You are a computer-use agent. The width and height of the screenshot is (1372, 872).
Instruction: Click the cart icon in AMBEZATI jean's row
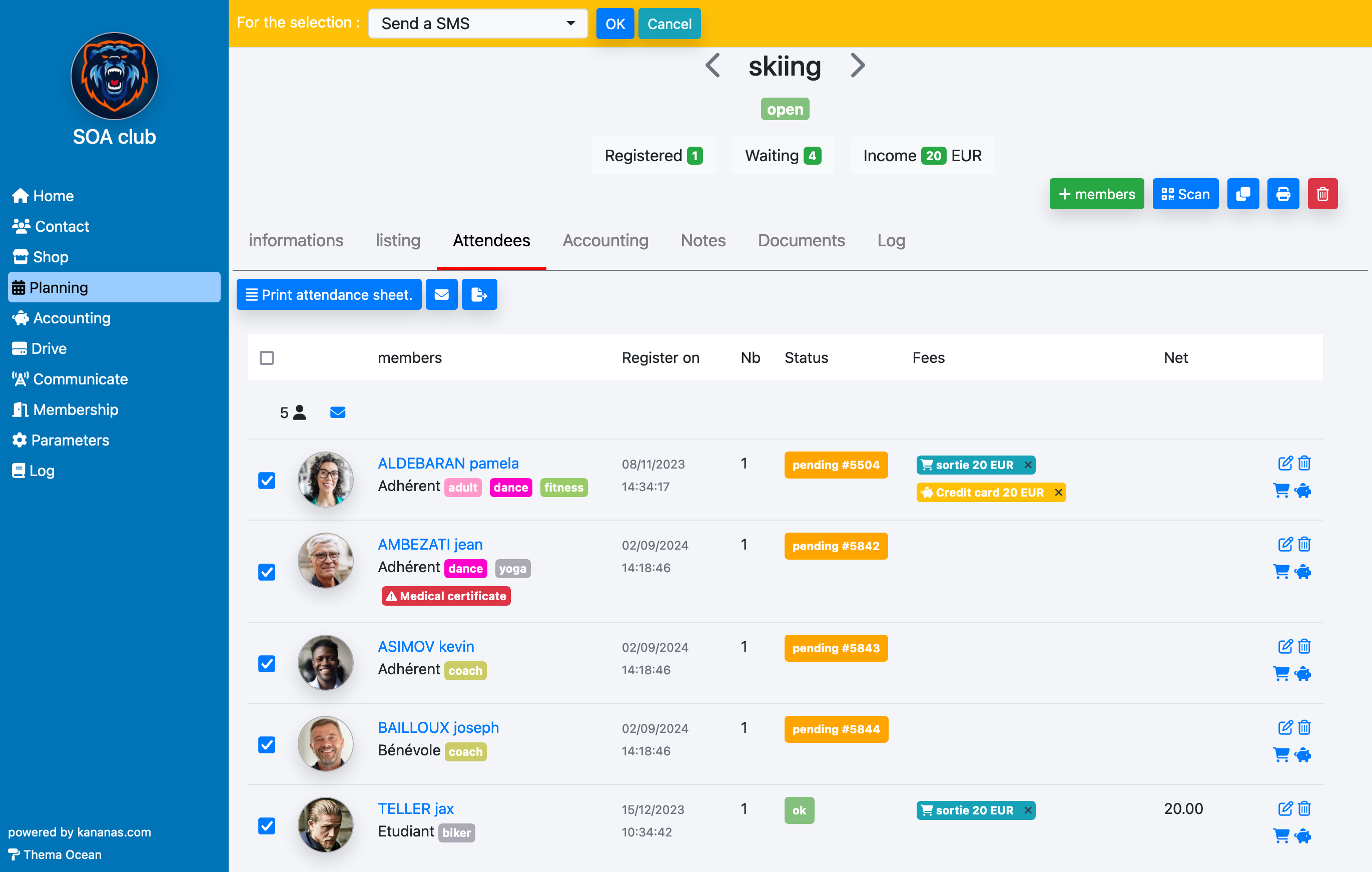1281,571
